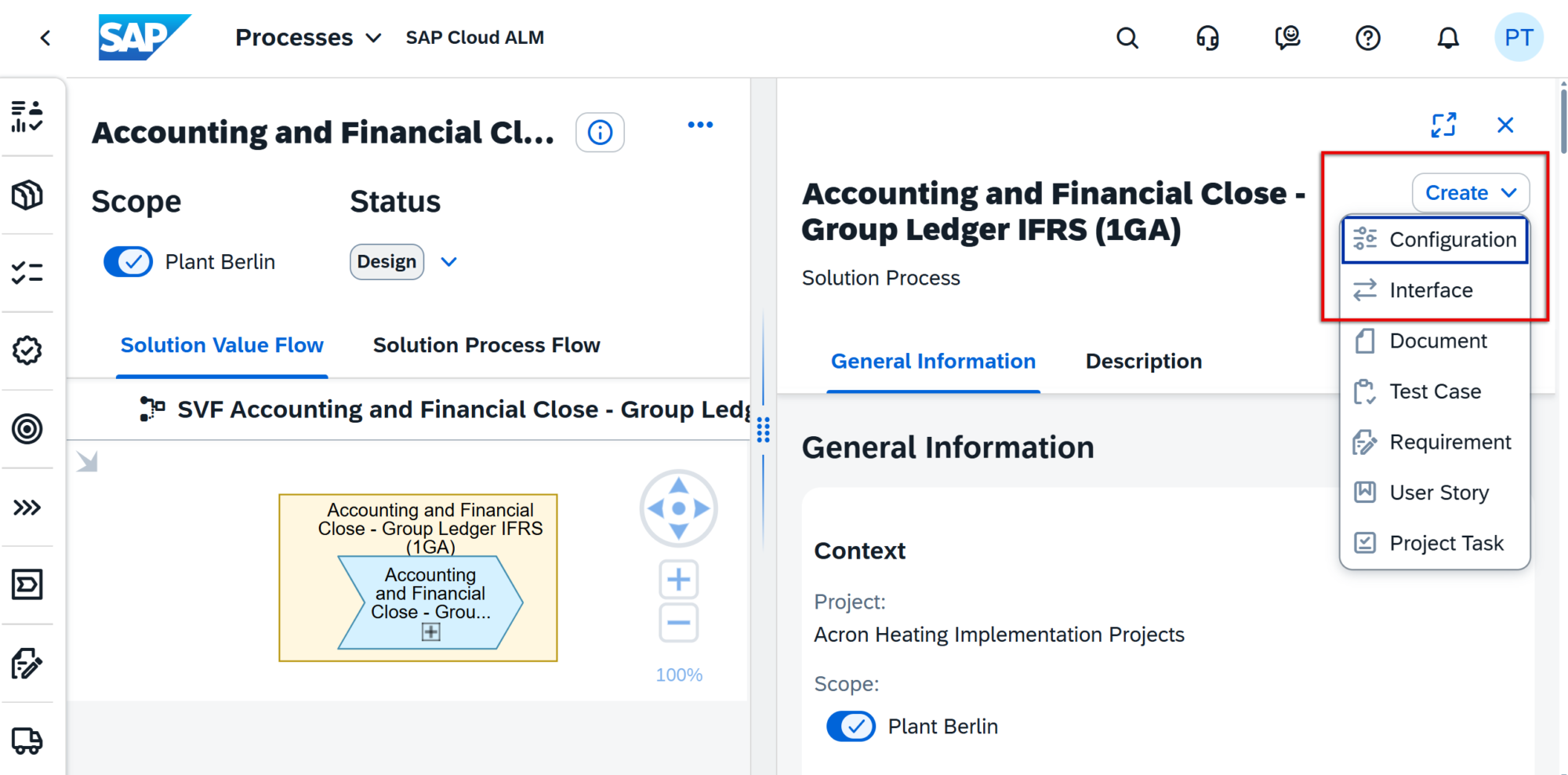This screenshot has height=775, width=1568.
Task: Open the Design status dropdown arrow
Action: coord(448,262)
